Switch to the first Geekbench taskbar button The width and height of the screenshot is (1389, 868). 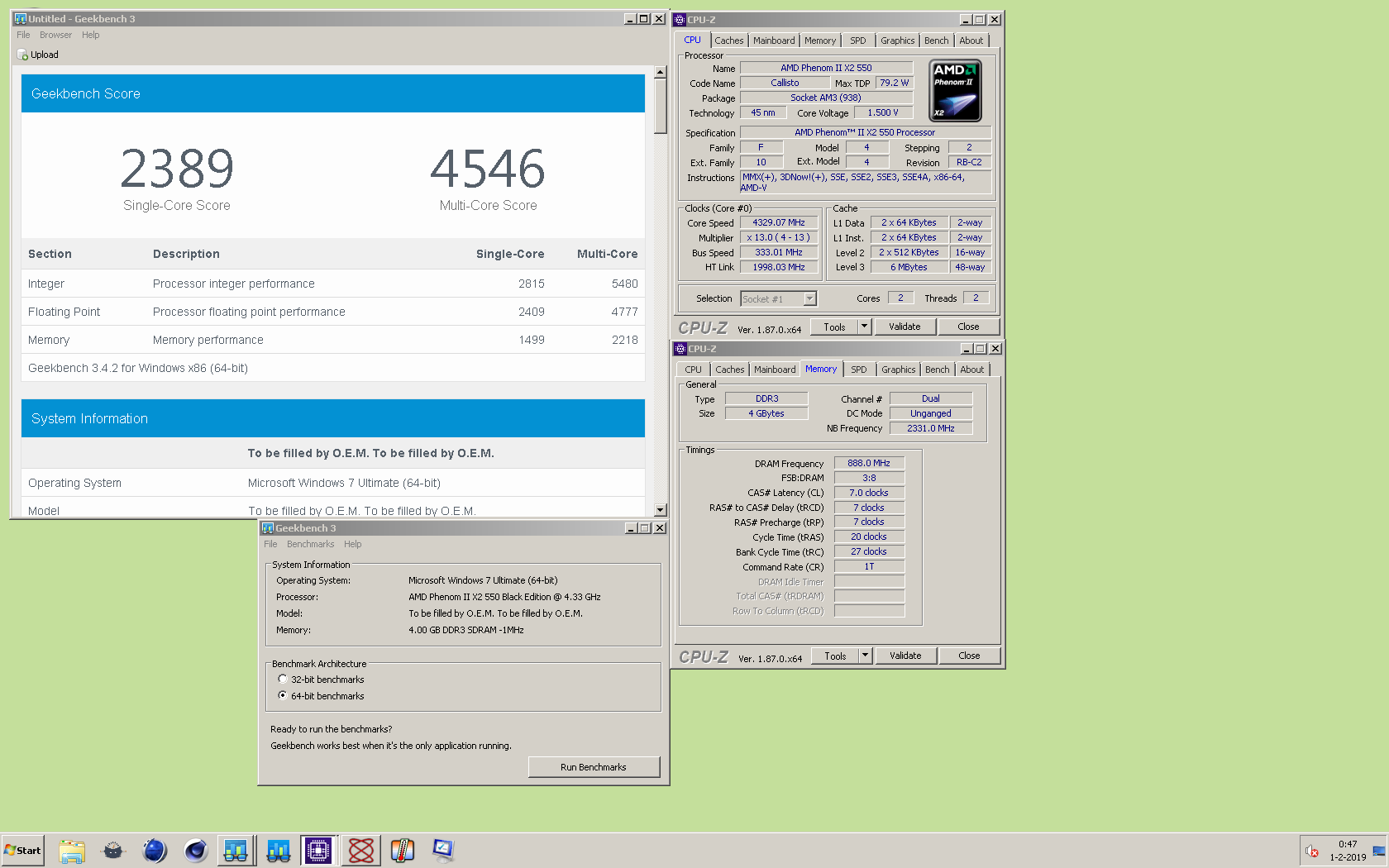(236, 850)
